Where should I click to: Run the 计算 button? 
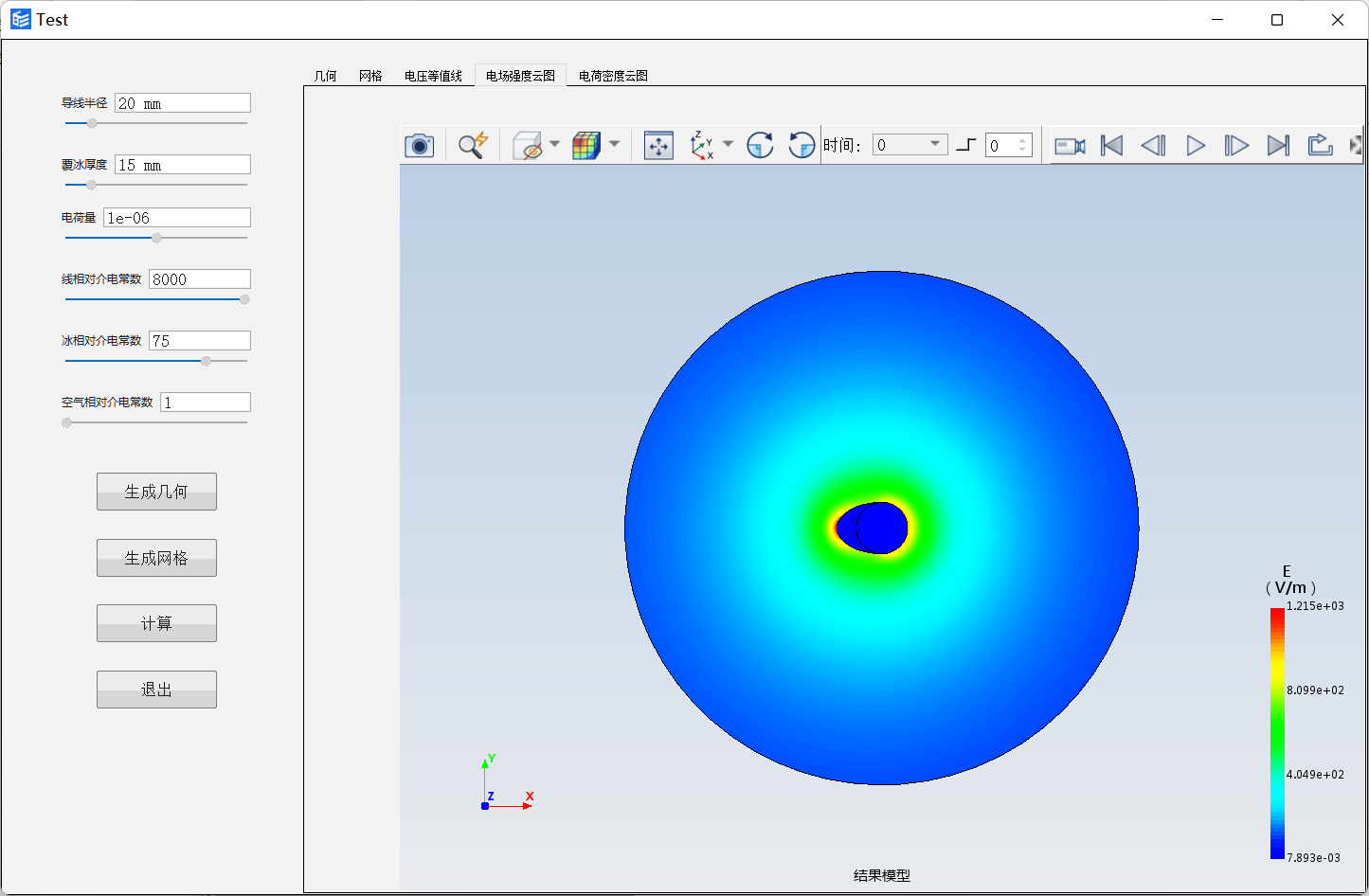tap(156, 623)
